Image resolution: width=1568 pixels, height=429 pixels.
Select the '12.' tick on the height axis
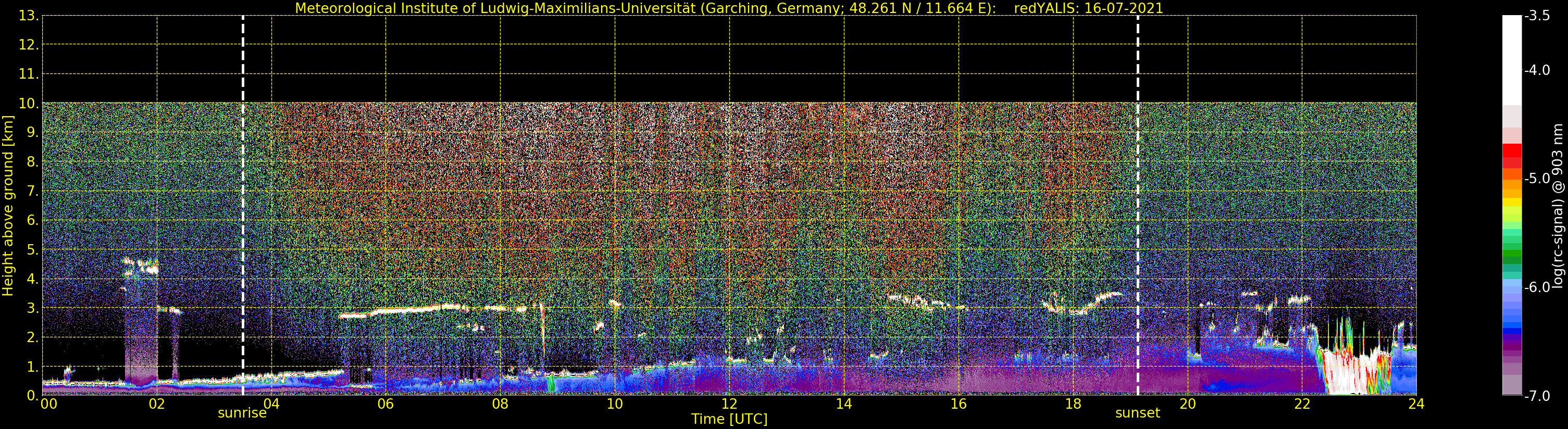tap(29, 44)
